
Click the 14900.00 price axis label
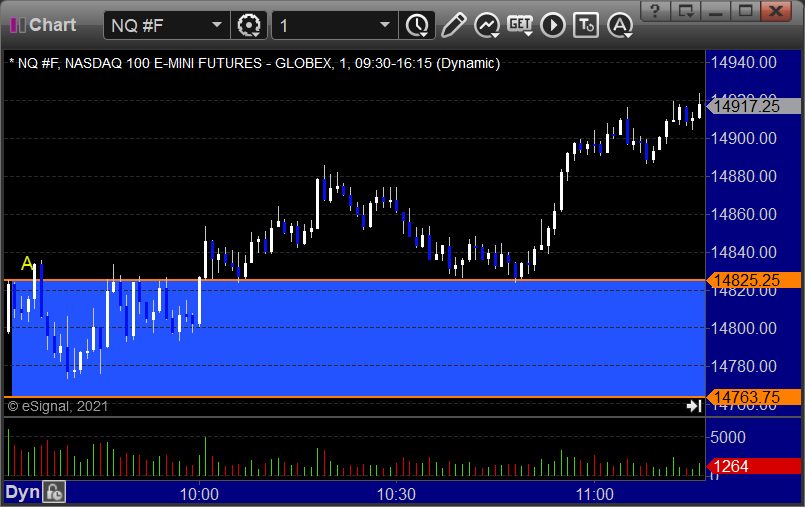[x=743, y=139]
